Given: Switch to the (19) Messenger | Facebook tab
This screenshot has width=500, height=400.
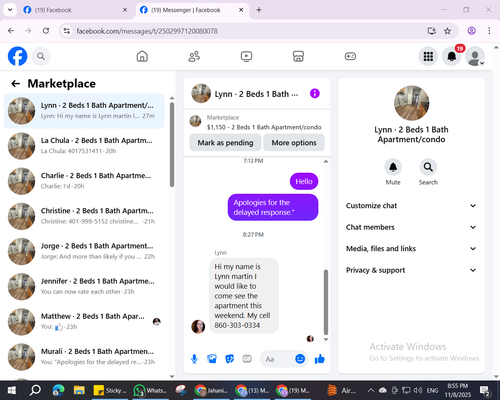Looking at the screenshot, I should tap(192, 10).
